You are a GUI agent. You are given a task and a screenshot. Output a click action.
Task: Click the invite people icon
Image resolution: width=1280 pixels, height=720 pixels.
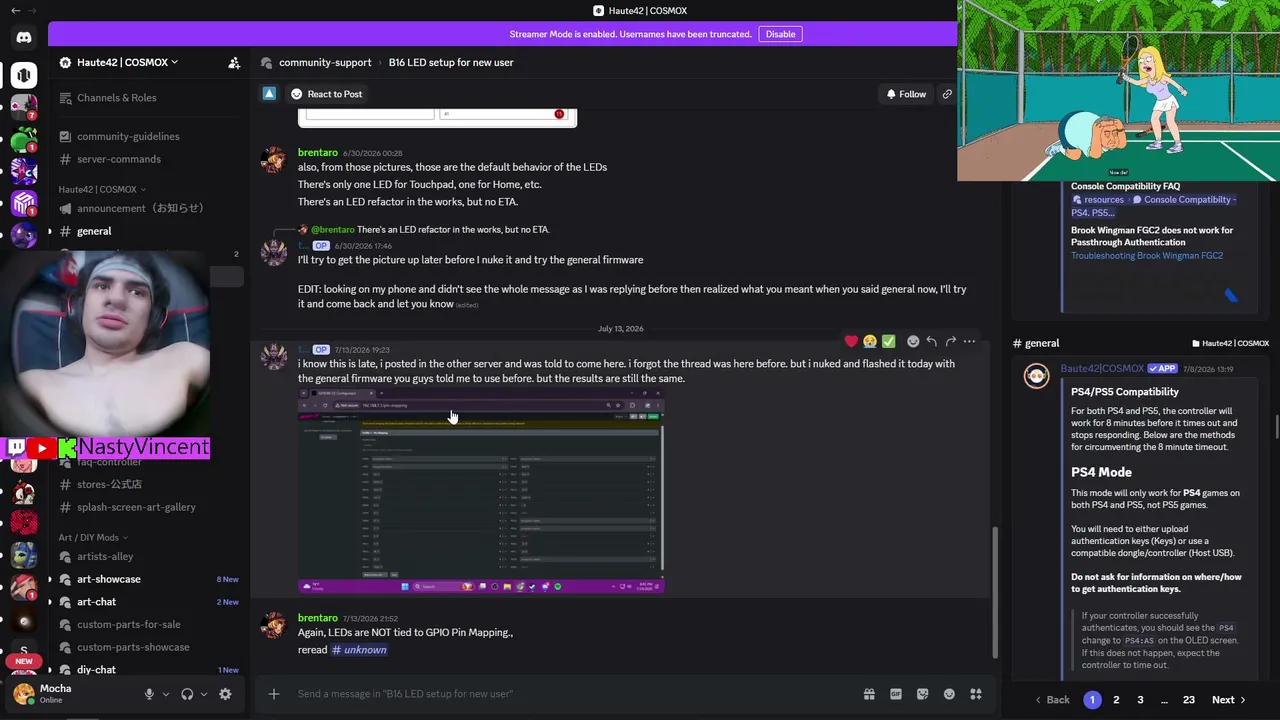point(234,62)
